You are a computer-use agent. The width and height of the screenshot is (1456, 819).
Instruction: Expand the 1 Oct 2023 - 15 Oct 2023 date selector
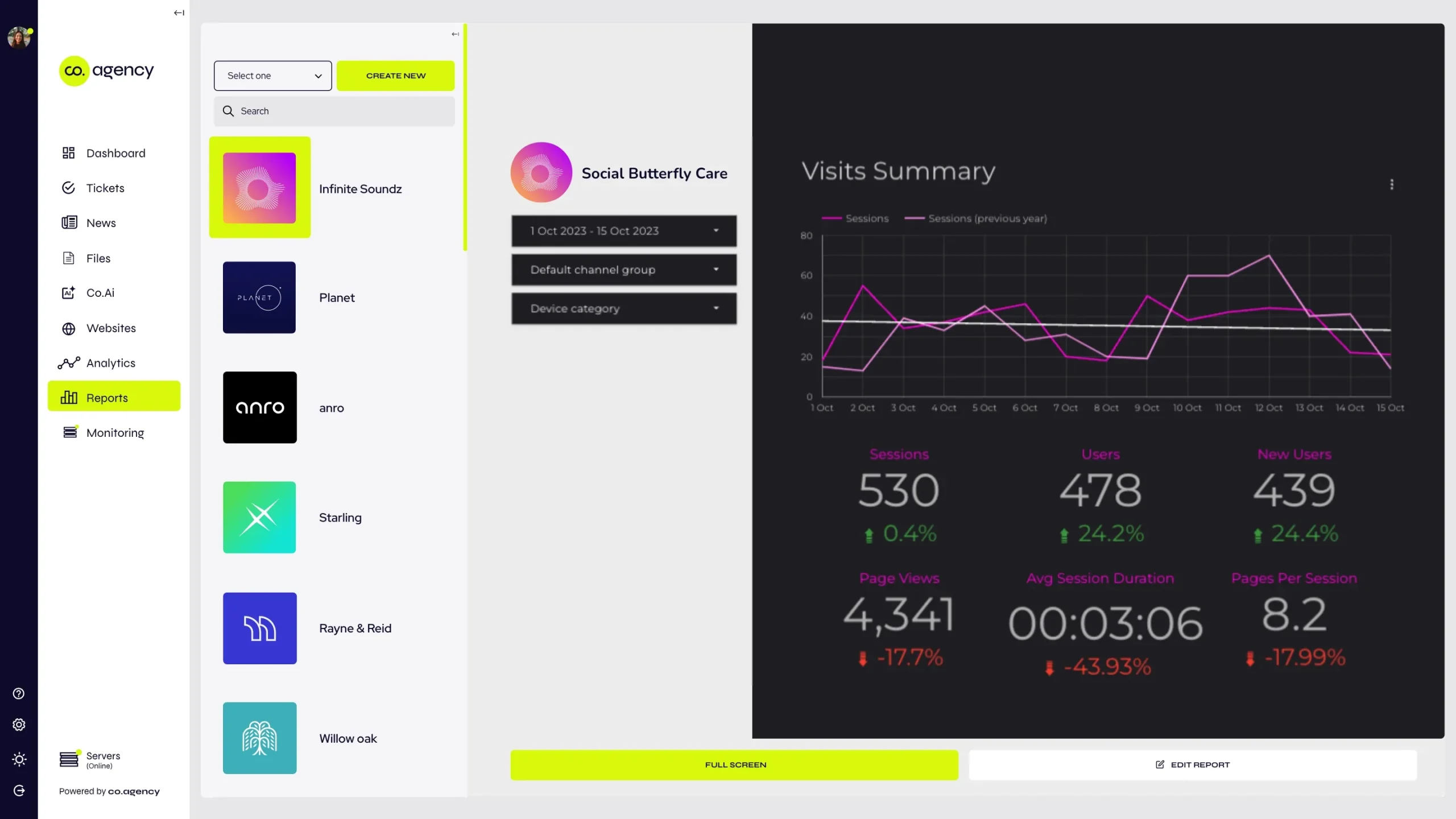(623, 231)
